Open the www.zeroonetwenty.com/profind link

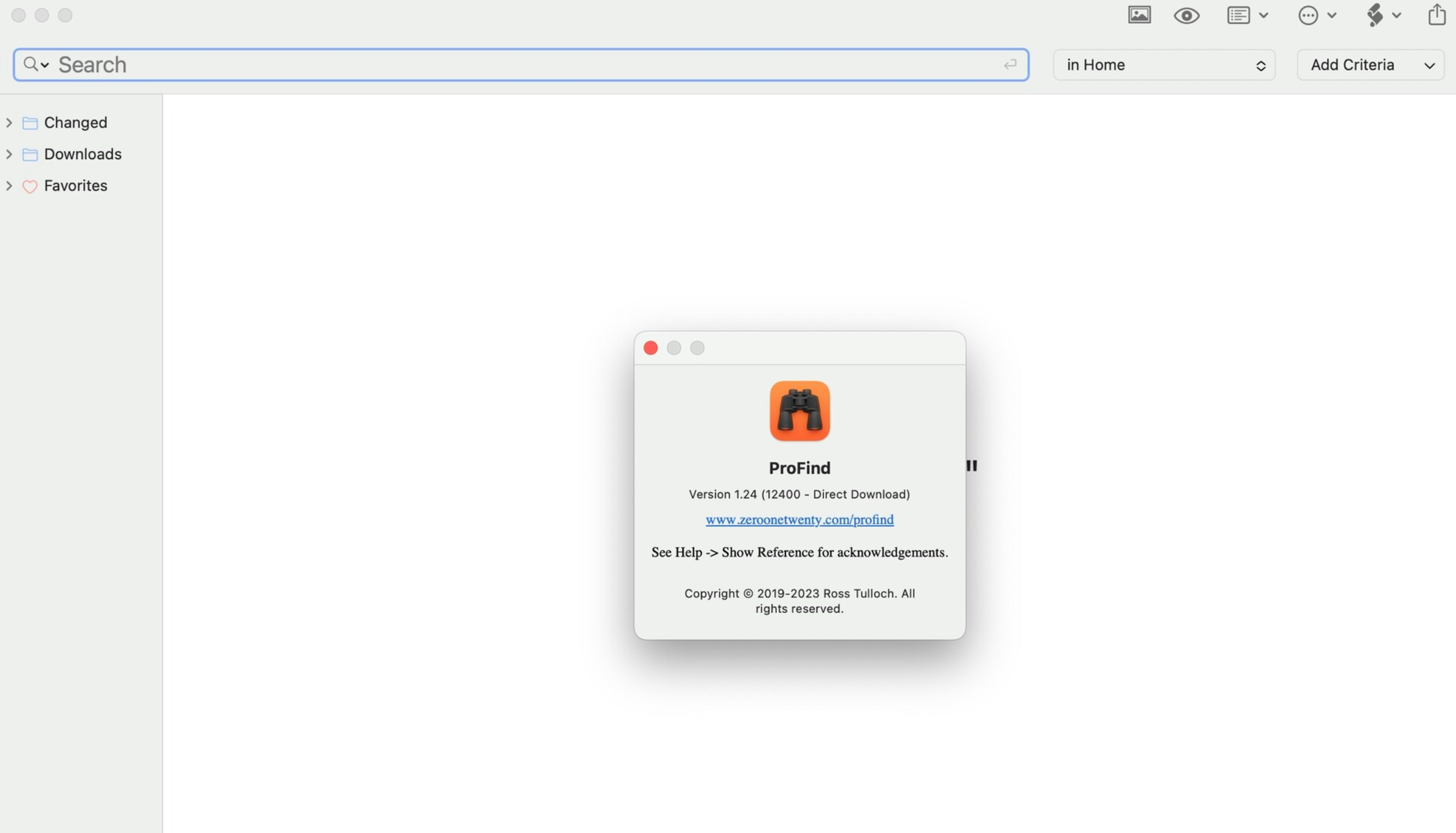click(x=799, y=520)
